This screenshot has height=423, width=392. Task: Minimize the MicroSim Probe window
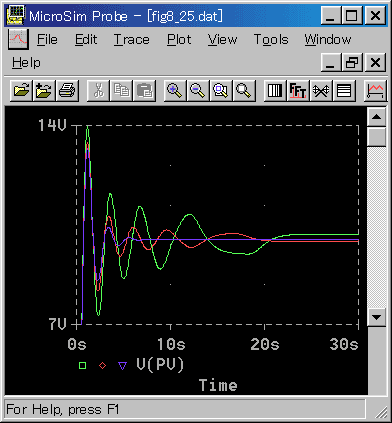pyautogui.click(x=331, y=16)
